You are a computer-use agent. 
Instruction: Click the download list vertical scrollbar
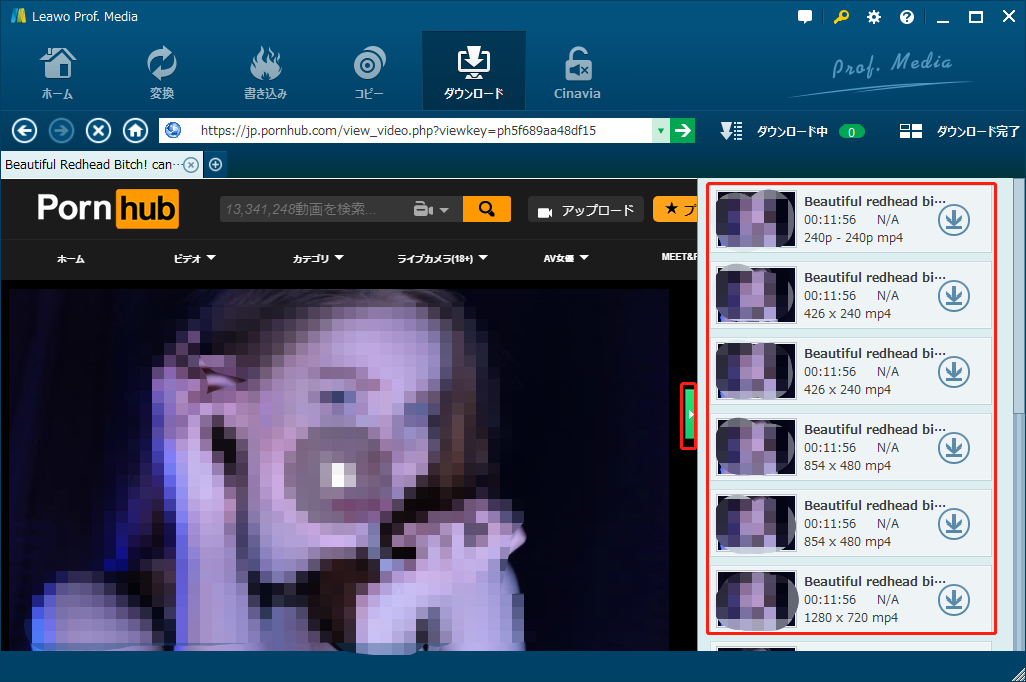(x=1019, y=298)
